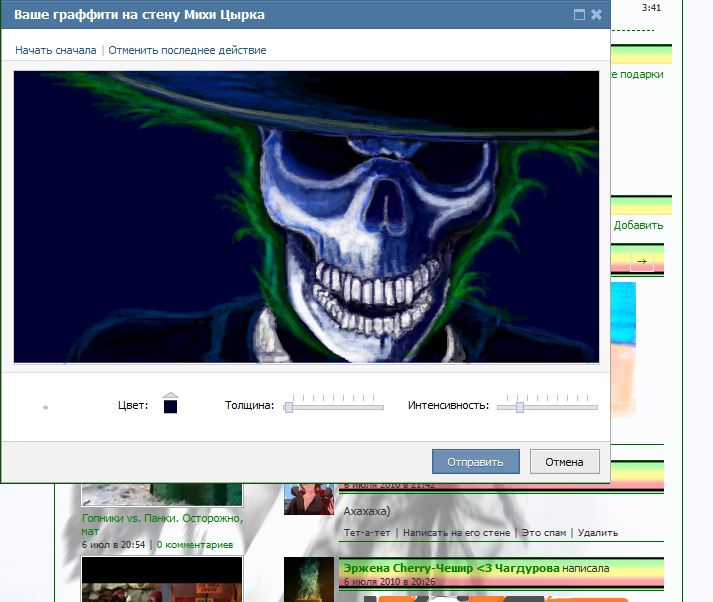Click the Добавить link on the right

pyautogui.click(x=638, y=225)
